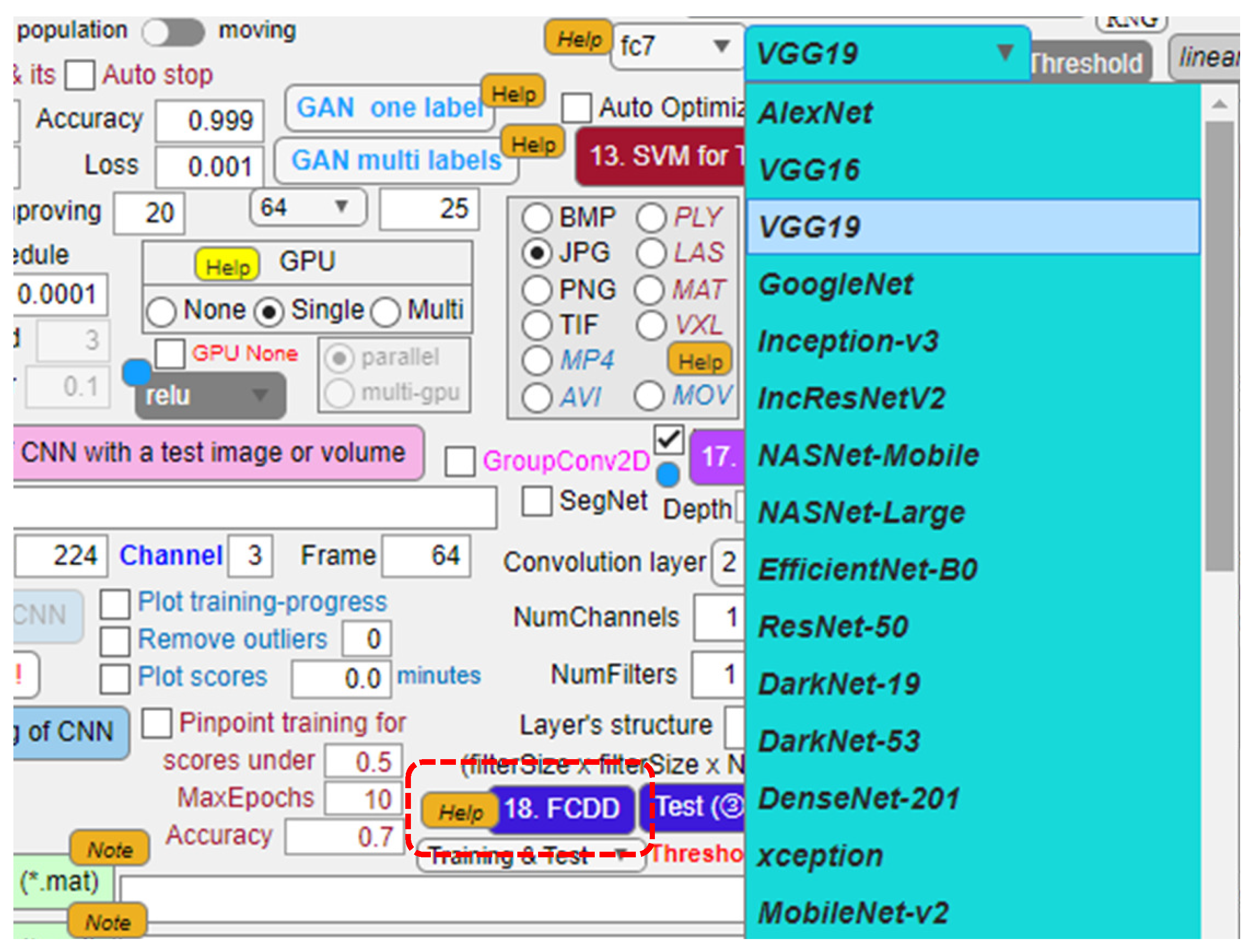Toggle the population moving switch
The image size is (1257, 952).
tap(173, 32)
